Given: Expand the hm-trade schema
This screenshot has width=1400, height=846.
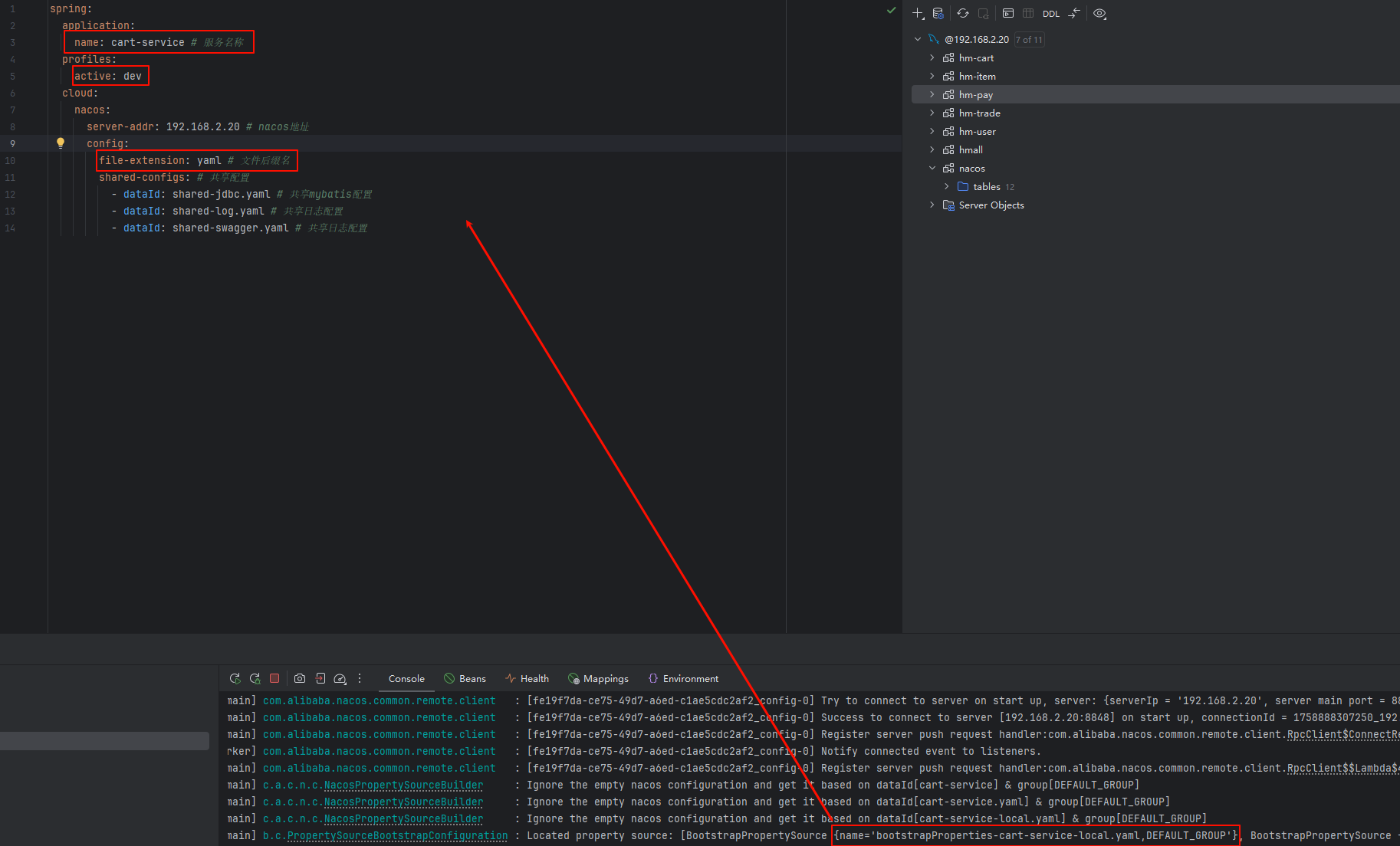Looking at the screenshot, I should [x=932, y=113].
